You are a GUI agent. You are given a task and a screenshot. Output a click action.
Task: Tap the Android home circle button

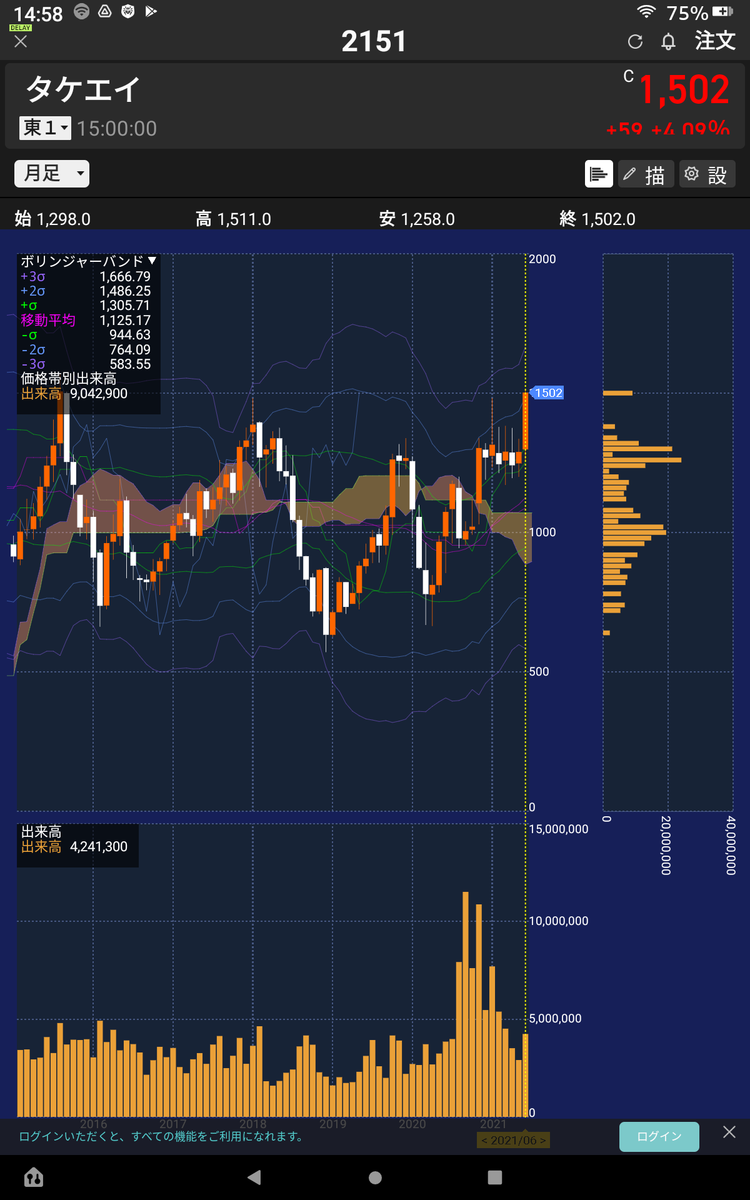click(x=375, y=1177)
